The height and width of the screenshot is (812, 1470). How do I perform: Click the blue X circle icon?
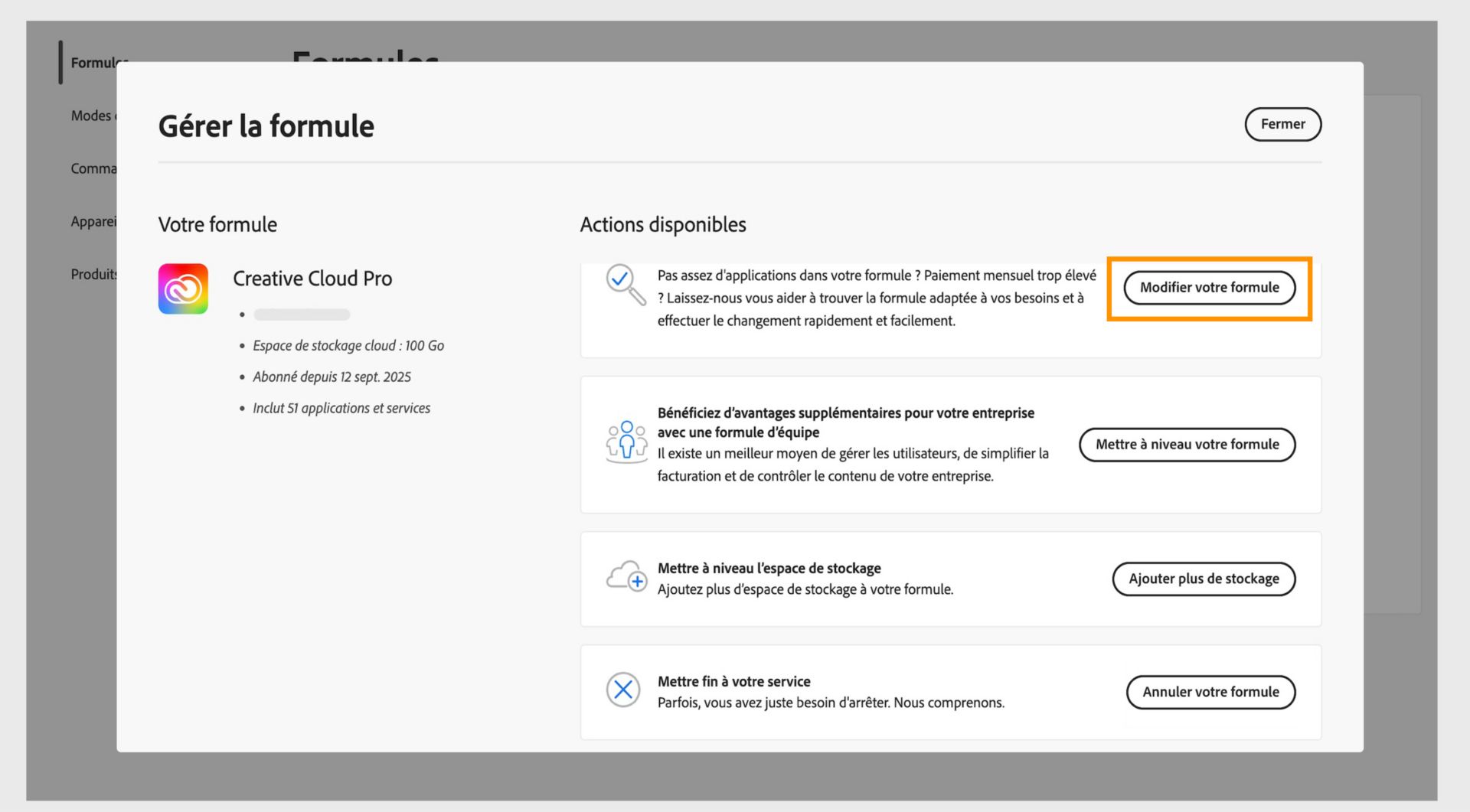click(x=623, y=690)
